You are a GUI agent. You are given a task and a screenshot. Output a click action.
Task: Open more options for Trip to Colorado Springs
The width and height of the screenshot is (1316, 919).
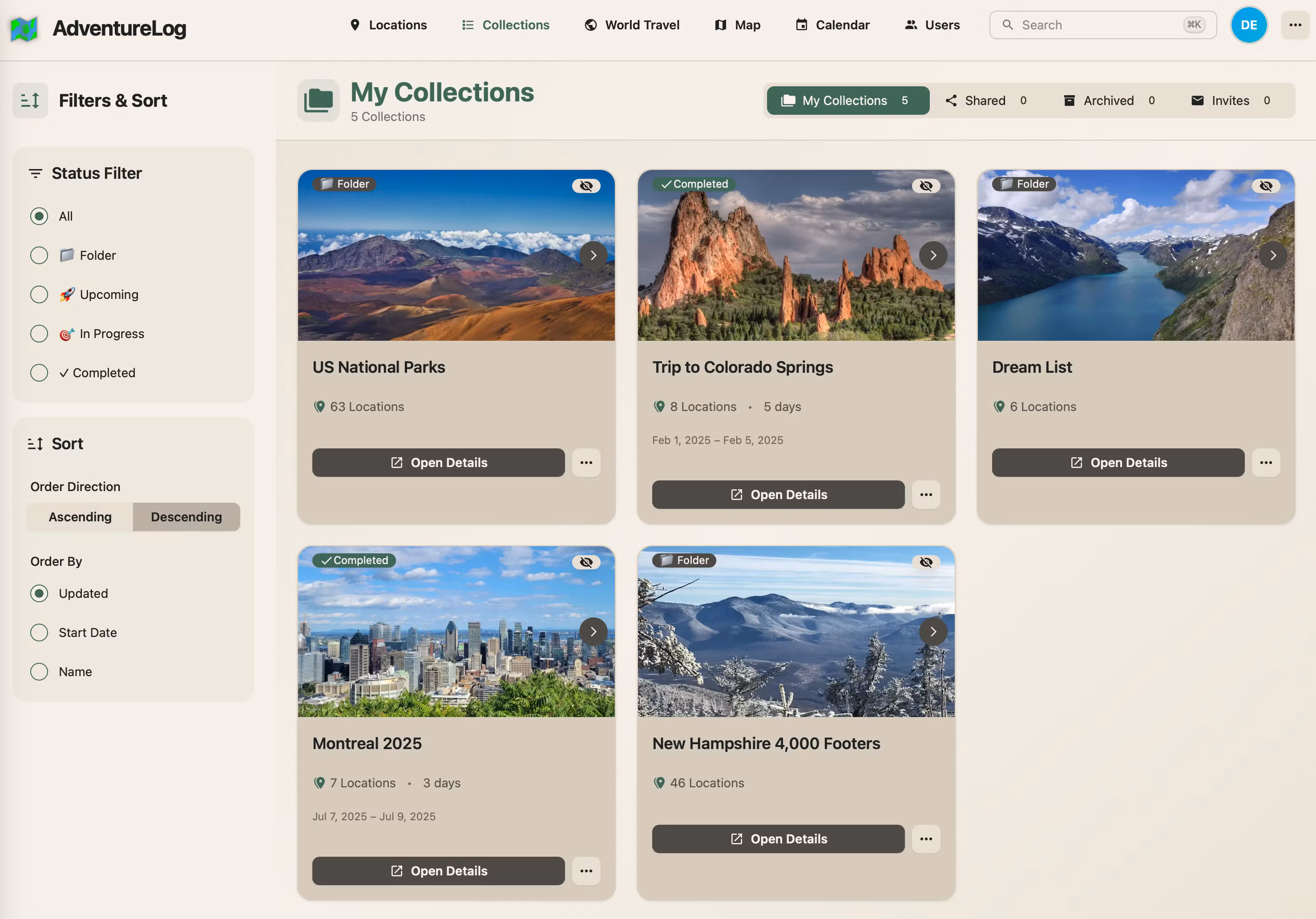coord(926,495)
